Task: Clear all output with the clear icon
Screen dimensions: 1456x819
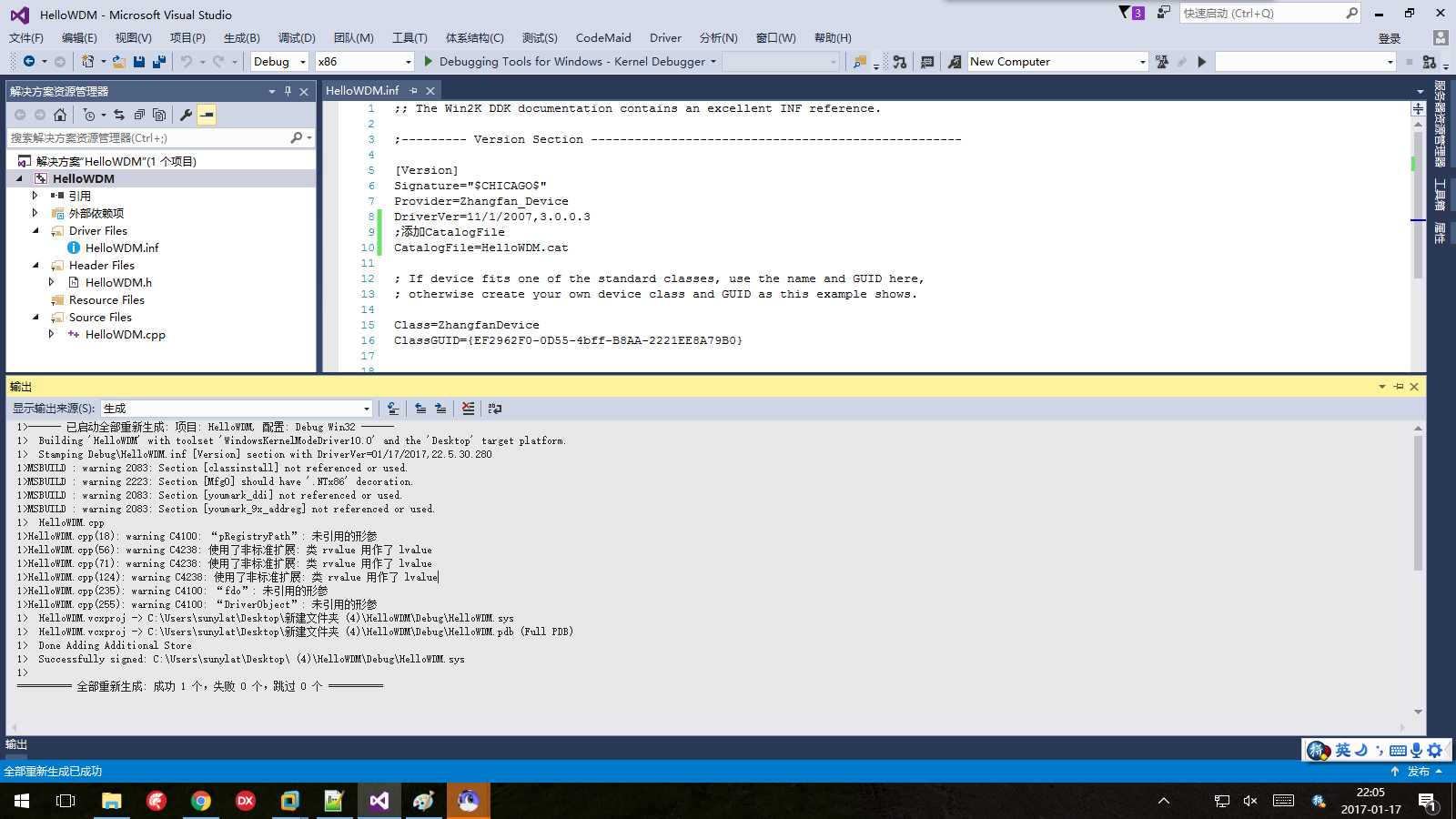Action: pyautogui.click(x=468, y=409)
